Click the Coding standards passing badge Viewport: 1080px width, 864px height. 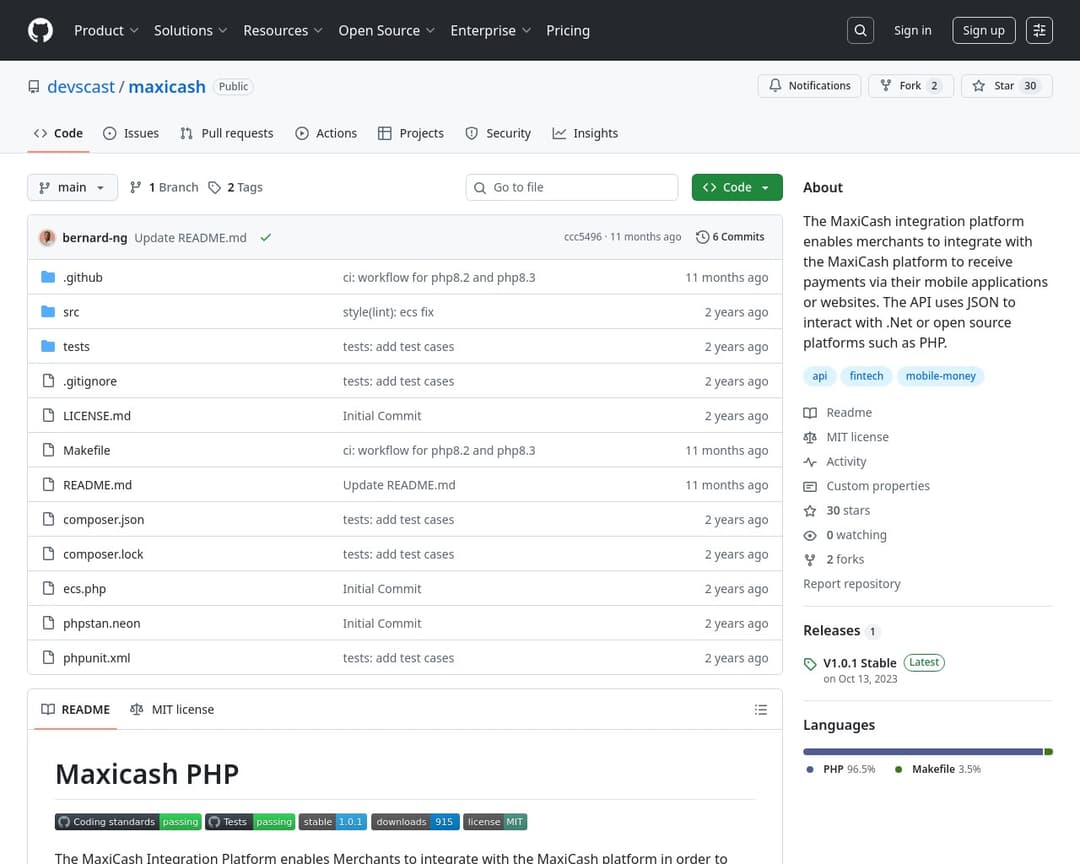click(128, 821)
